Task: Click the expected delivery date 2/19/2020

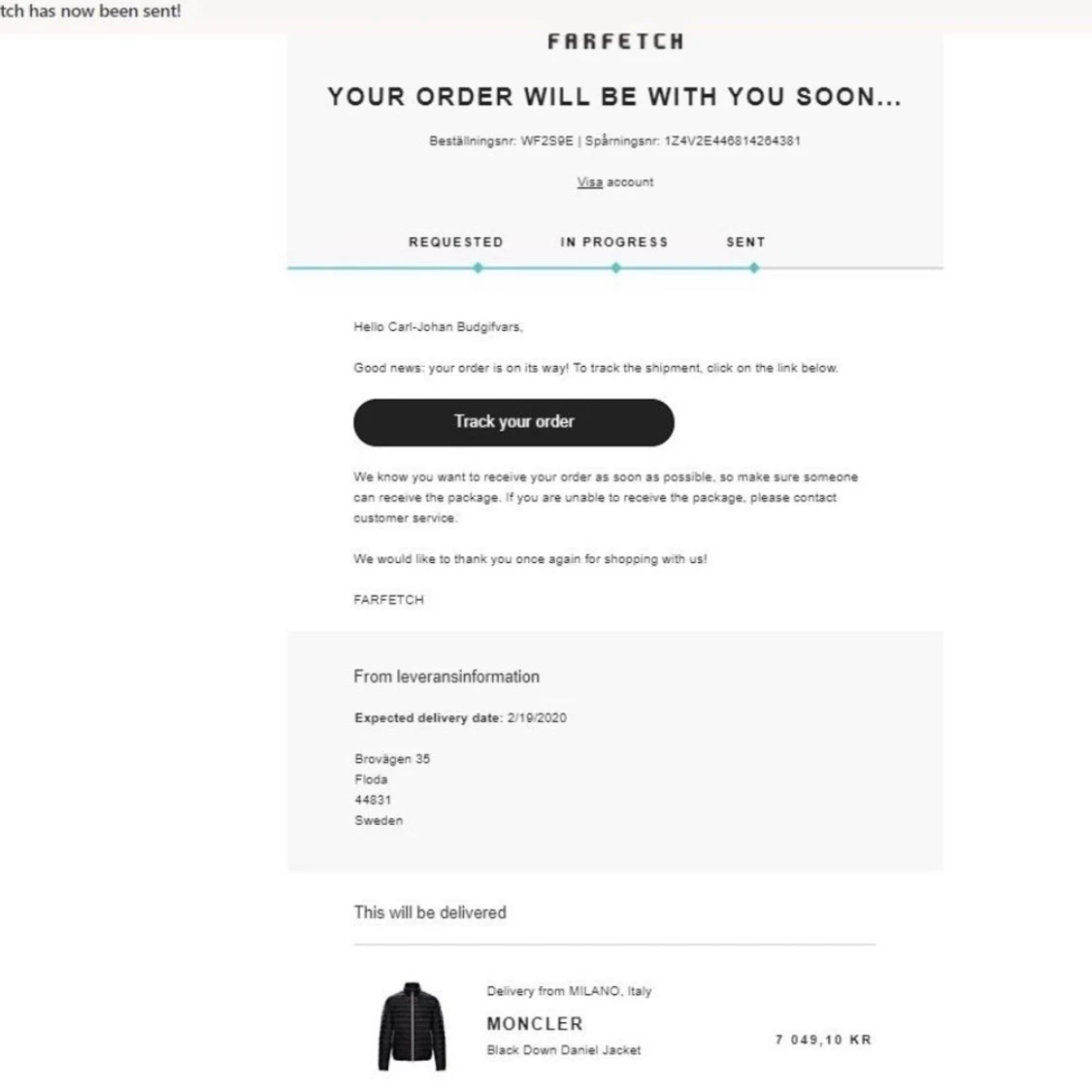Action: click(537, 717)
